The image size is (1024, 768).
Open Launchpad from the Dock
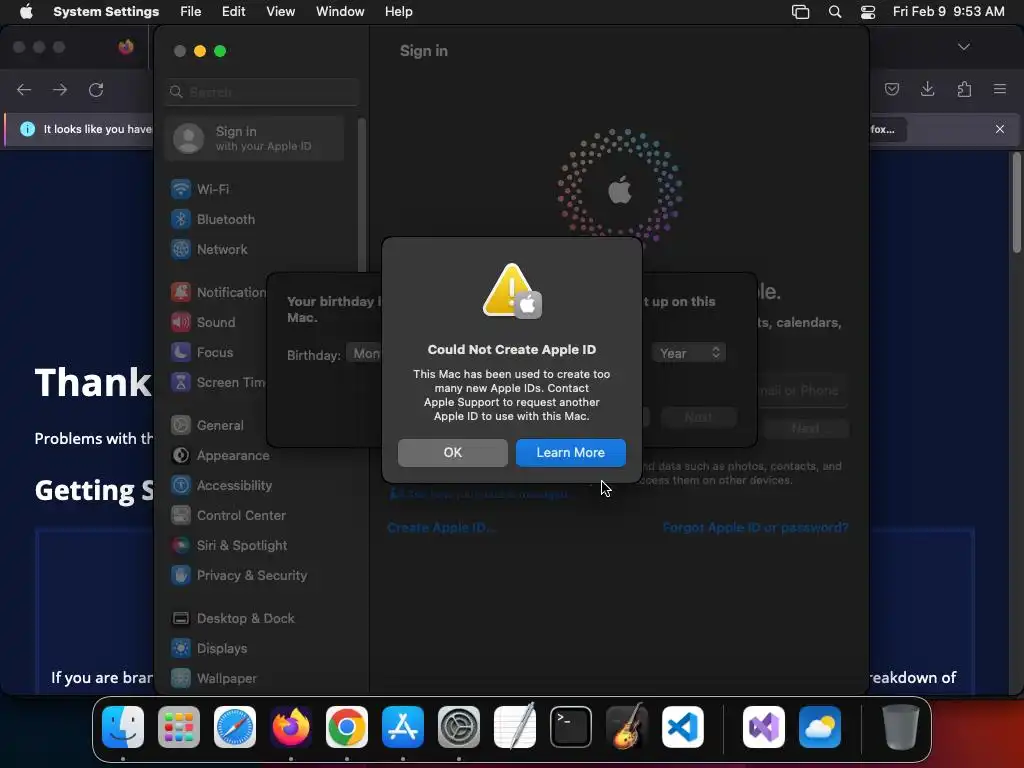179,727
